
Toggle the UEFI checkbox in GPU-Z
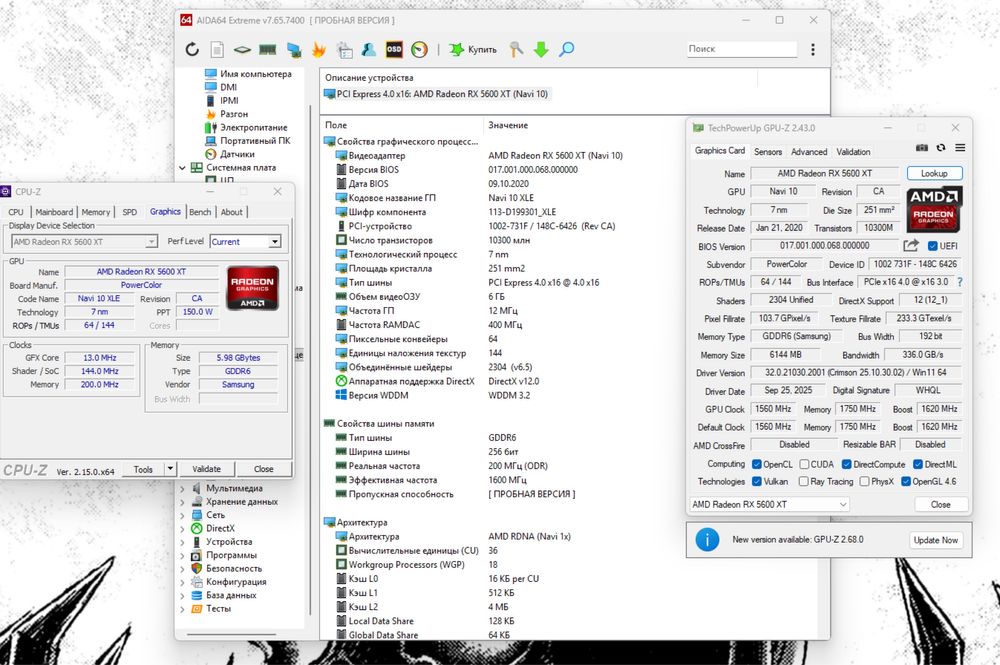[x=933, y=246]
